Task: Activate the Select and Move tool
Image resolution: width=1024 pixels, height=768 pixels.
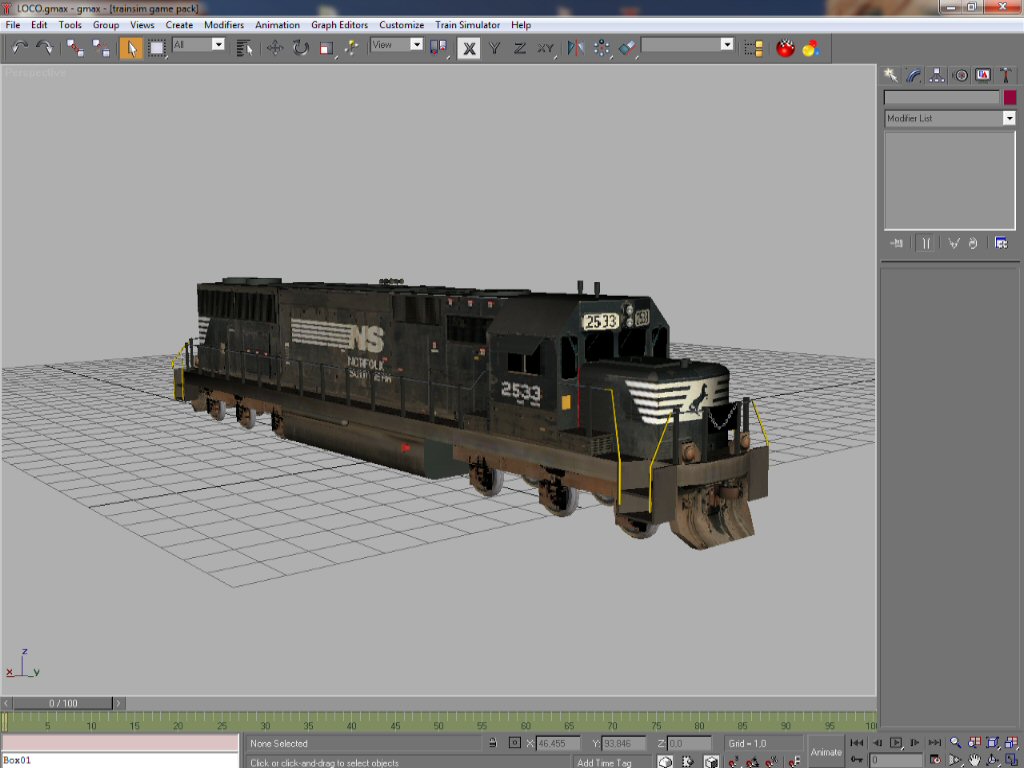Action: pyautogui.click(x=275, y=48)
